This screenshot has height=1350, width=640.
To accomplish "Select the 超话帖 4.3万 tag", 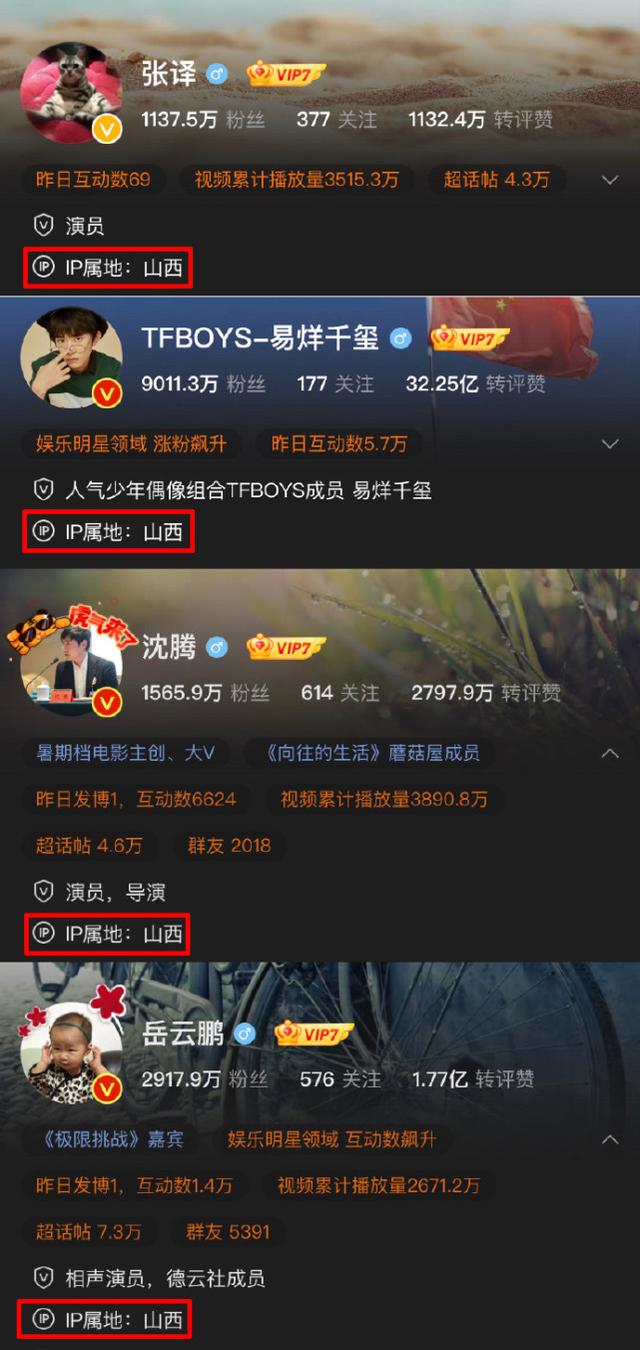I will 497,180.
